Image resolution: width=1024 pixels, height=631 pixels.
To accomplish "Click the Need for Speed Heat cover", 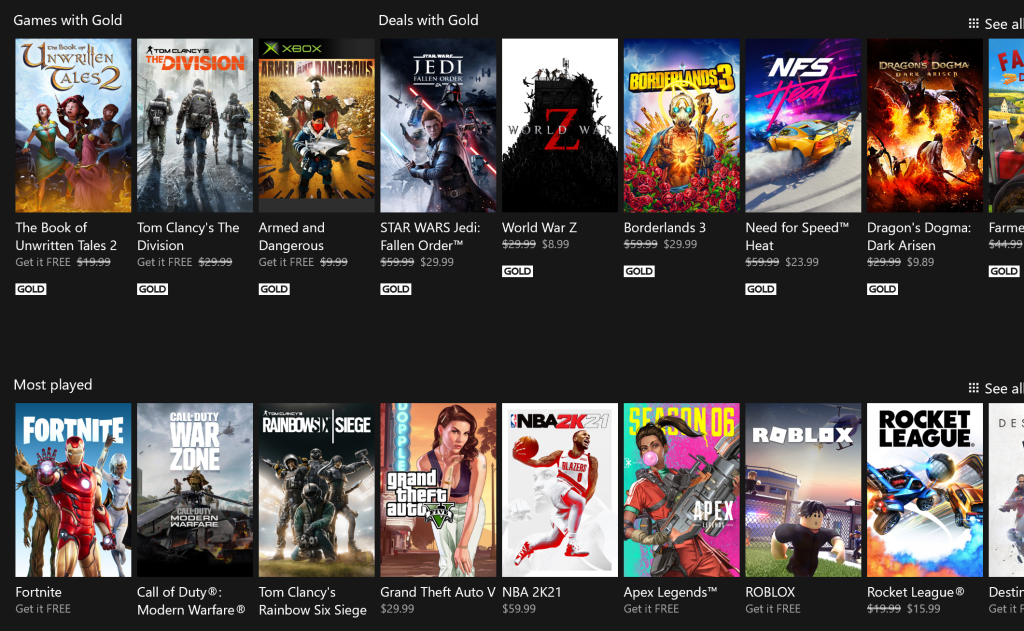I will point(803,125).
